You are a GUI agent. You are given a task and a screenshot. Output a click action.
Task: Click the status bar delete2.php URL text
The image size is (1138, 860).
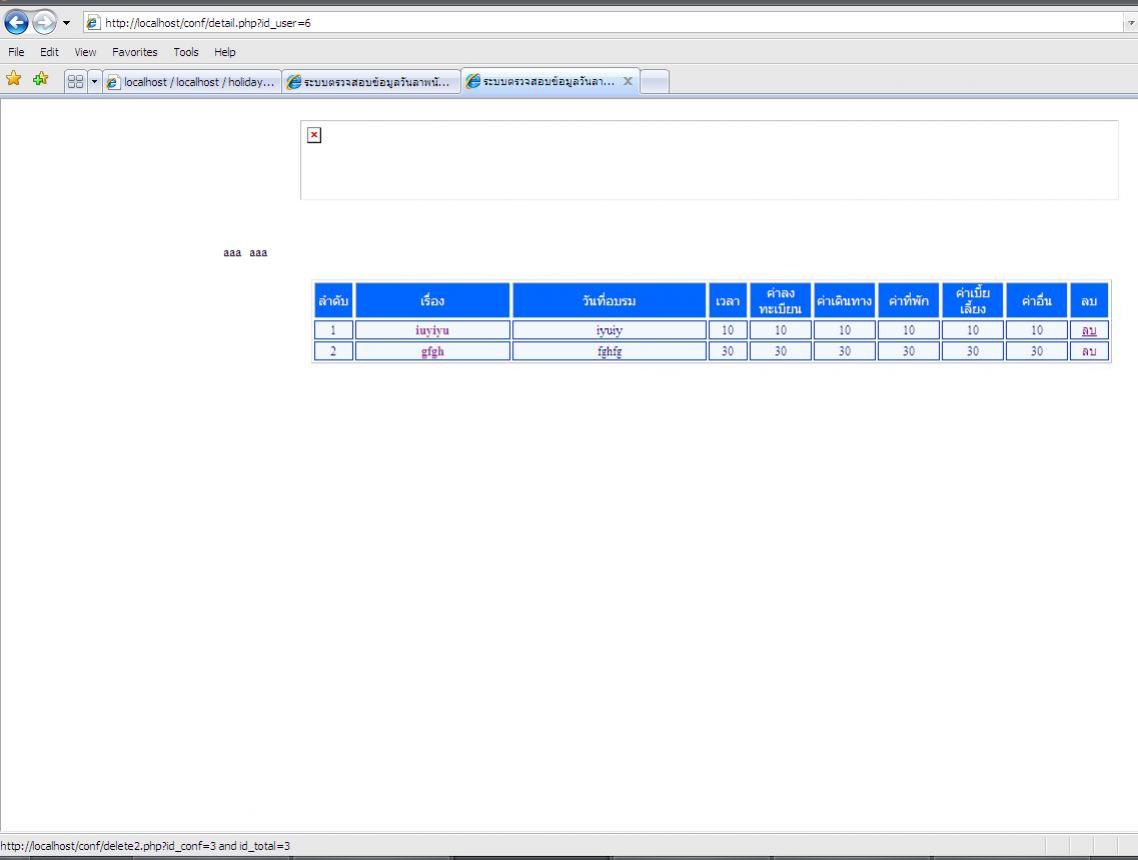click(x=145, y=845)
